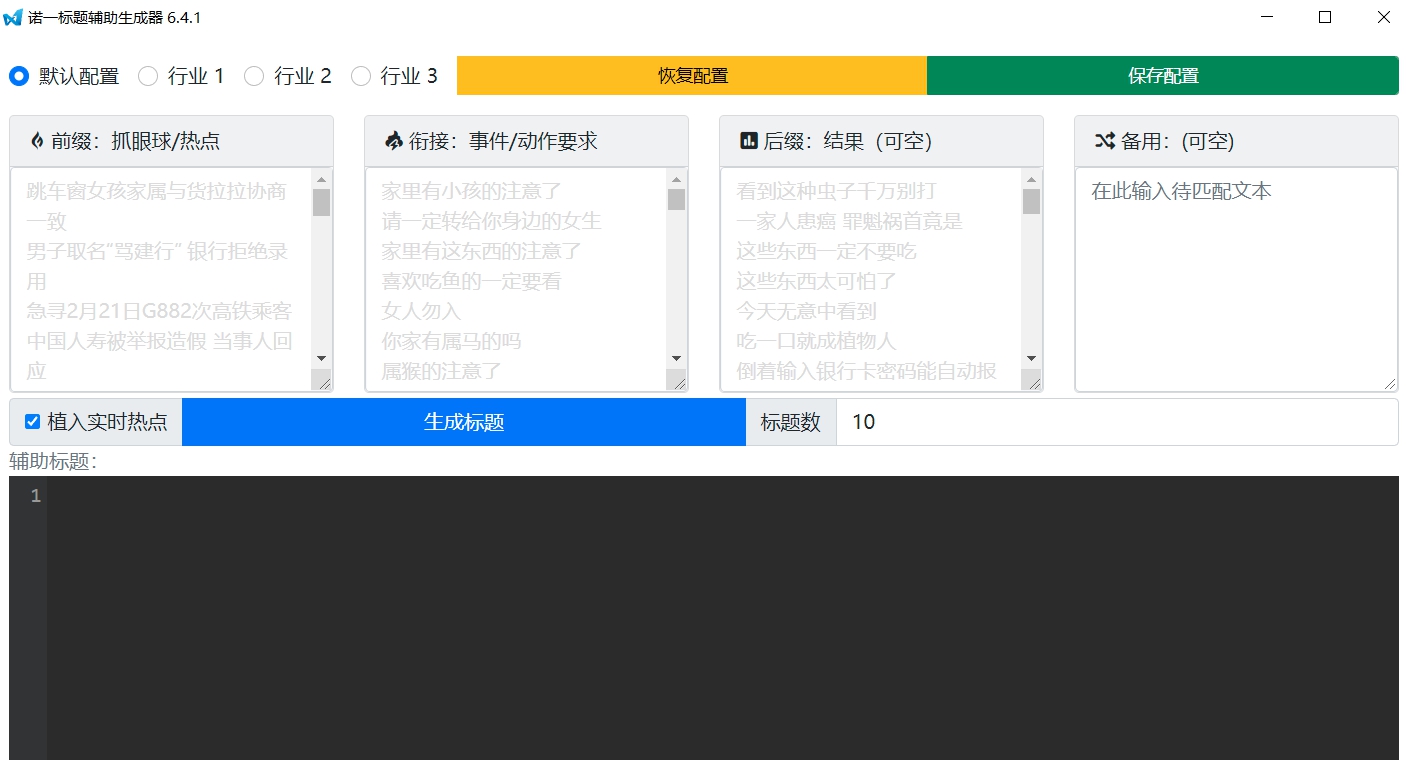1406x760 pixels.
Task: Select the 行业 2 configuration
Action: pos(254,75)
